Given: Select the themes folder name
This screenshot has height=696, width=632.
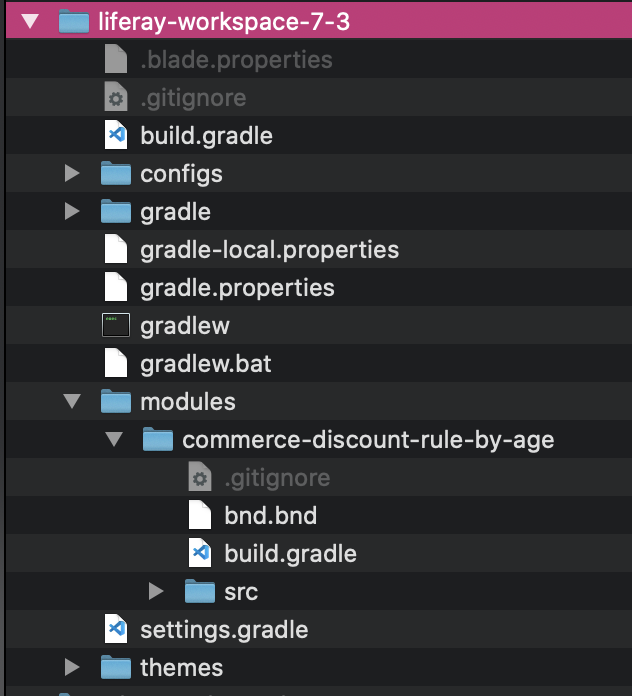Looking at the screenshot, I should pyautogui.click(x=182, y=668).
